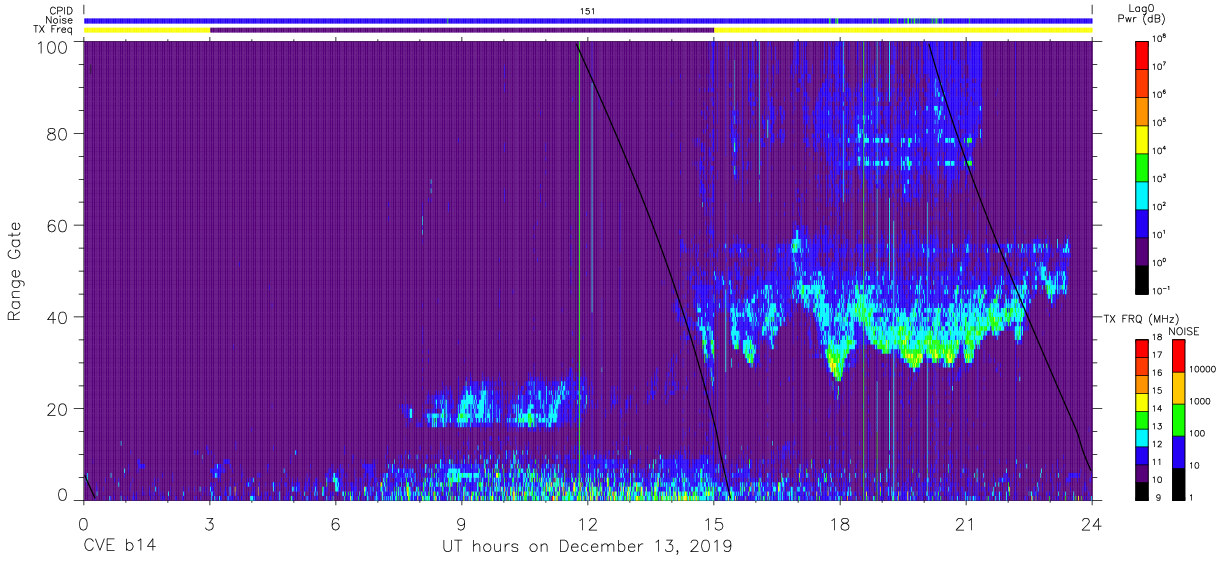1228x567 pixels.
Task: Pick the red top segment of power colorbar
Action: pyautogui.click(x=1143, y=53)
